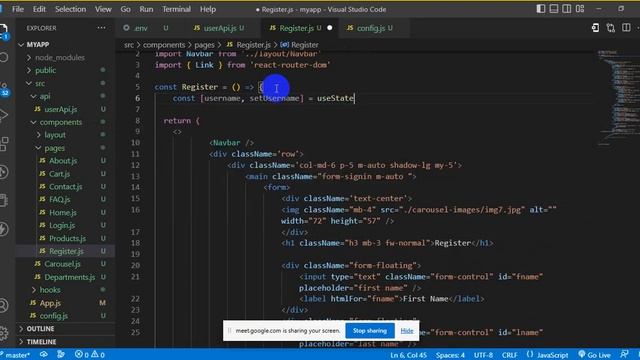
Task: Open Cart.js in the explorer
Action: [x=60, y=174]
